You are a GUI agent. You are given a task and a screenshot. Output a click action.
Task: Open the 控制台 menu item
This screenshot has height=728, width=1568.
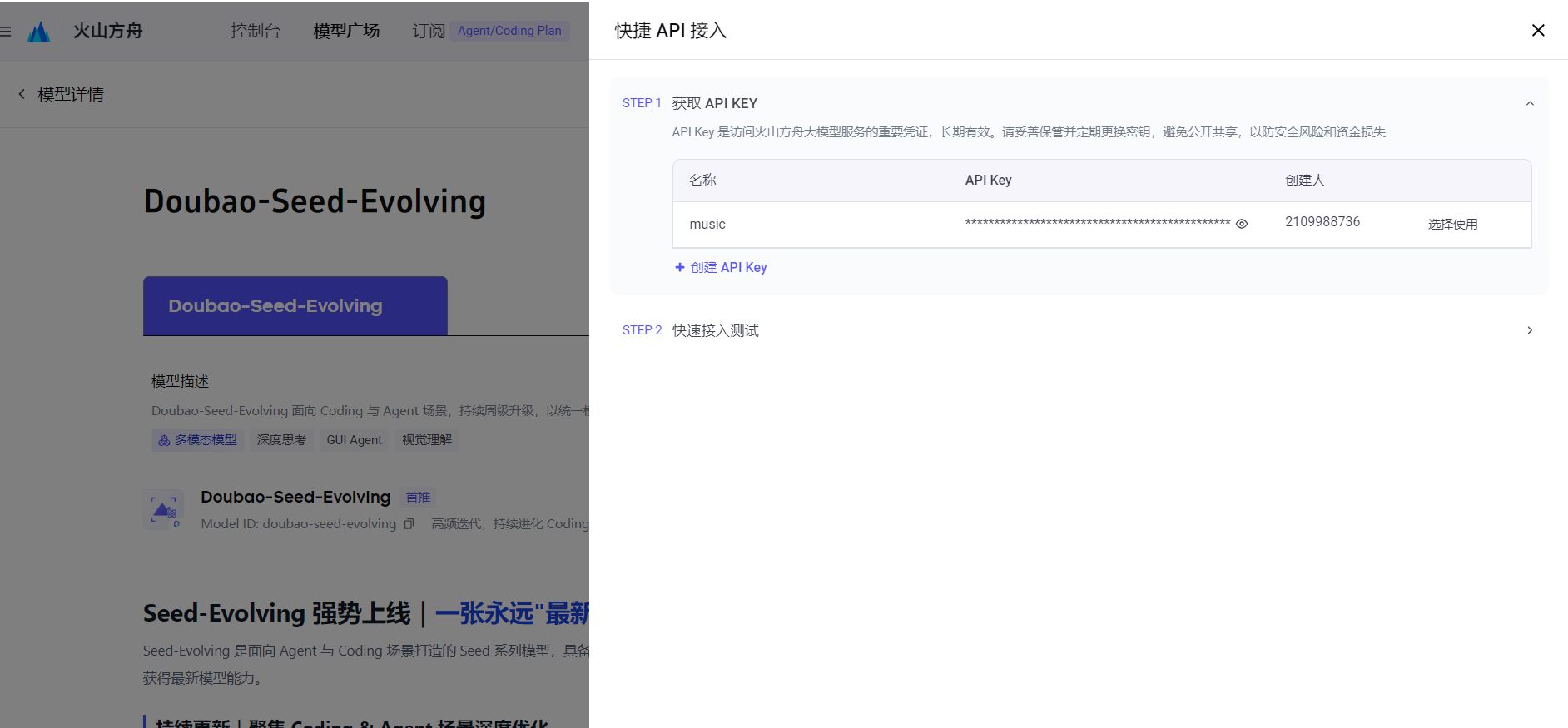(x=256, y=31)
